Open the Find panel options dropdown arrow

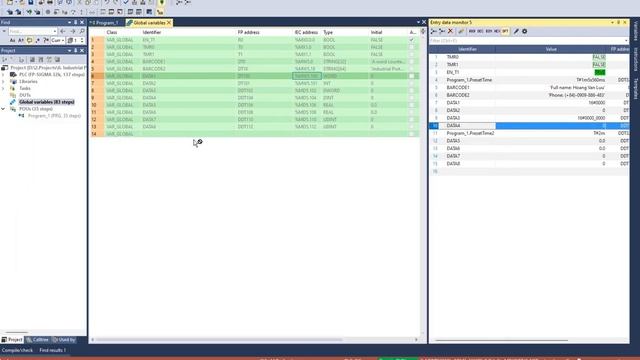click(x=69, y=22)
